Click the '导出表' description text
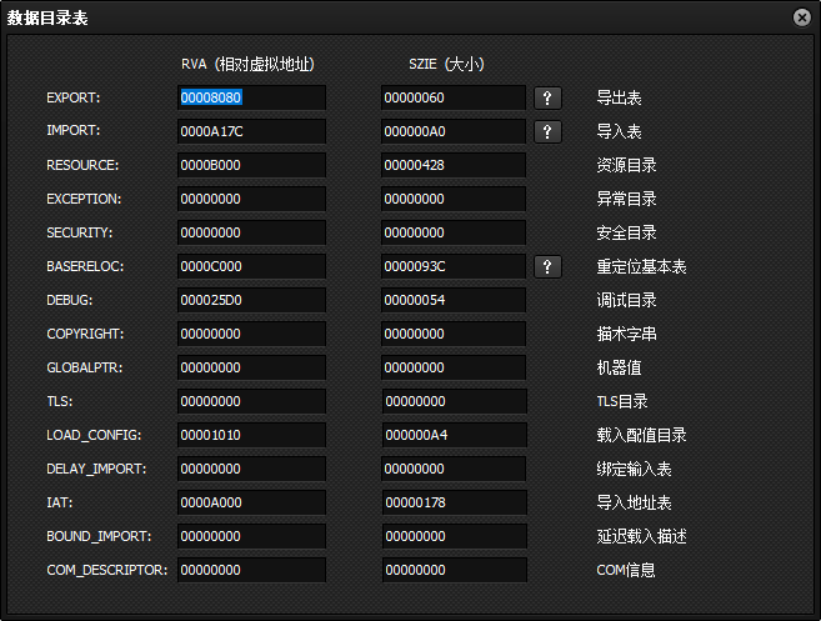 pyautogui.click(x=619, y=98)
